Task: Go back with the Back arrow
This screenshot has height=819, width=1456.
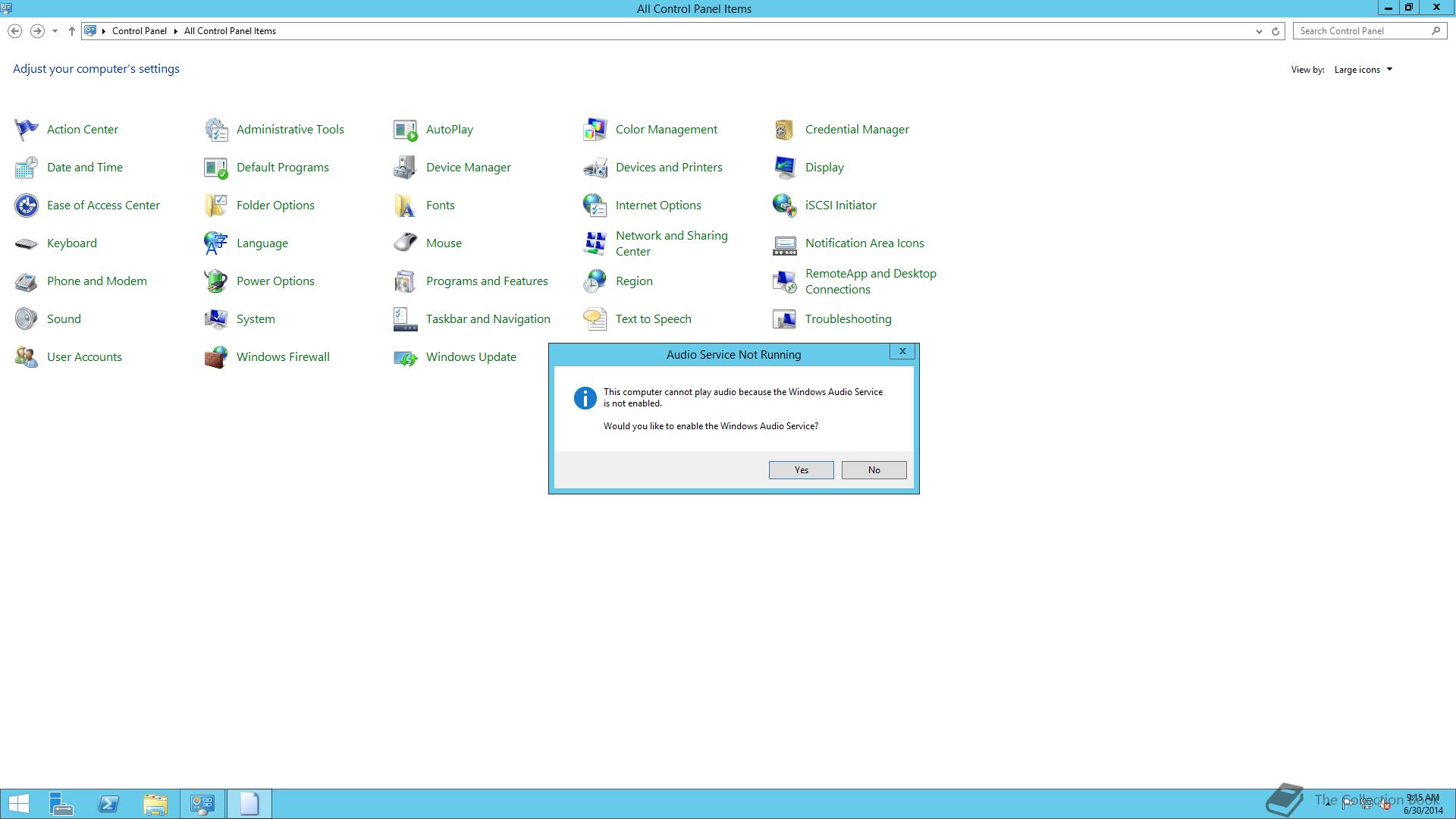Action: tap(14, 31)
